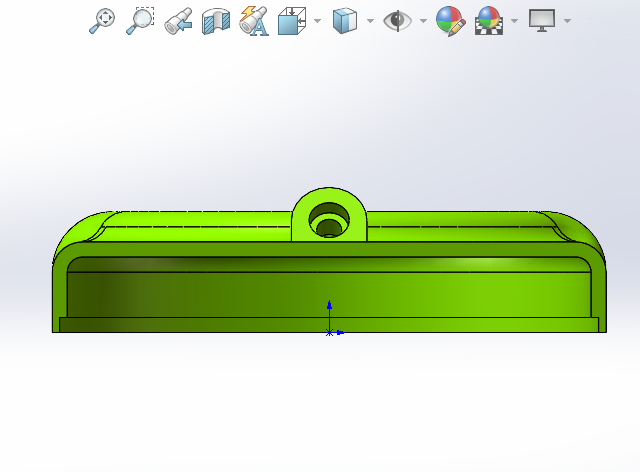Click the Zoom to Fit icon
Viewport: 640px width, 472px height.
[102, 21]
